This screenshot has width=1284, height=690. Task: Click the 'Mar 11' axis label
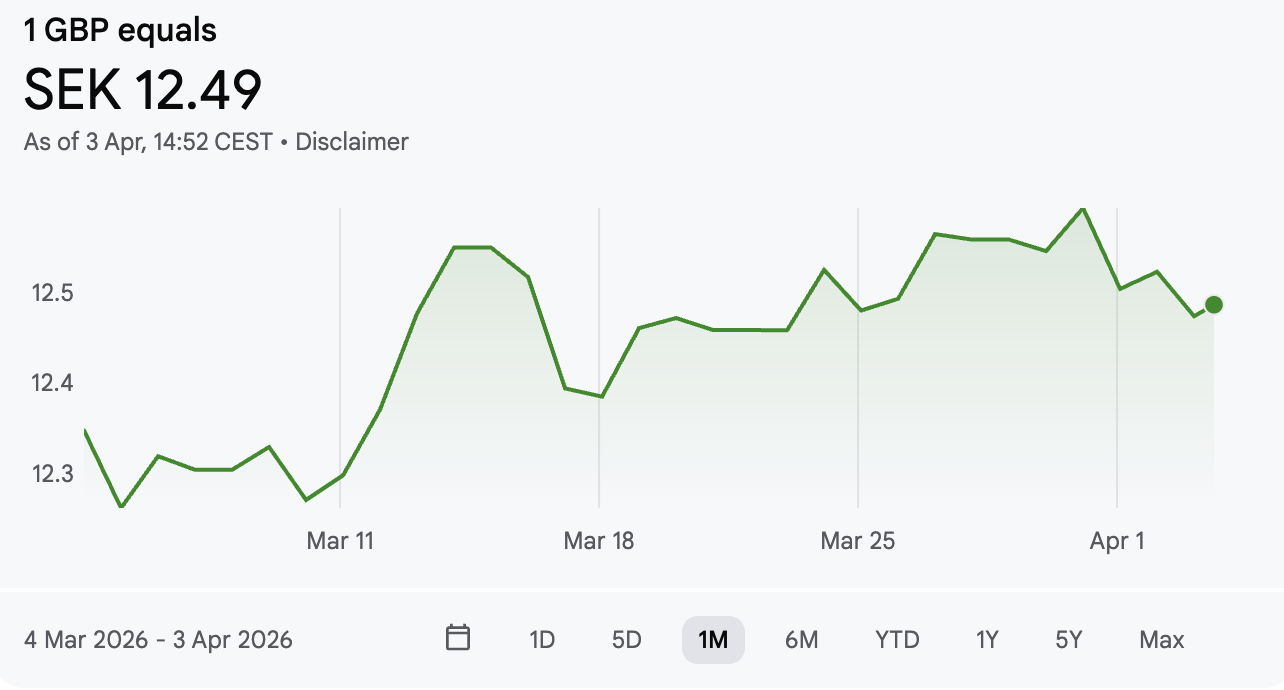click(340, 541)
